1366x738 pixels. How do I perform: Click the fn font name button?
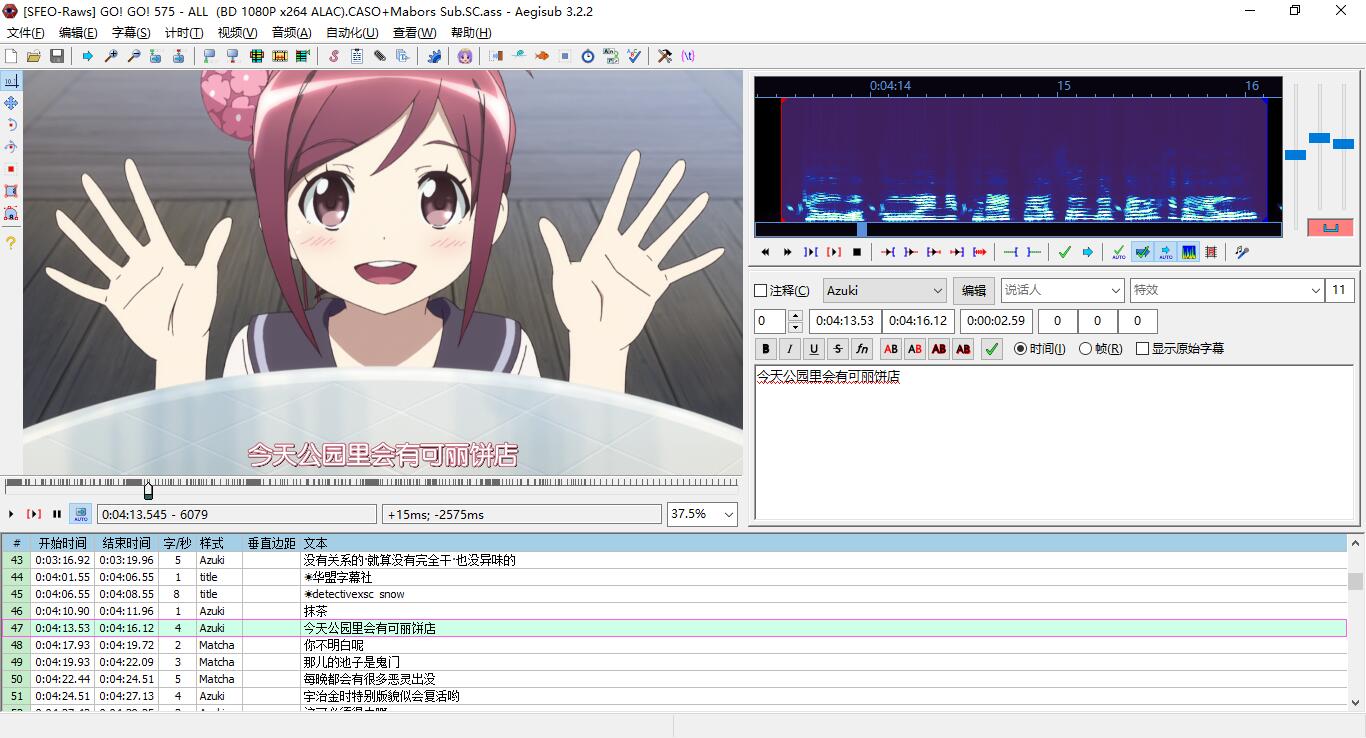point(862,349)
